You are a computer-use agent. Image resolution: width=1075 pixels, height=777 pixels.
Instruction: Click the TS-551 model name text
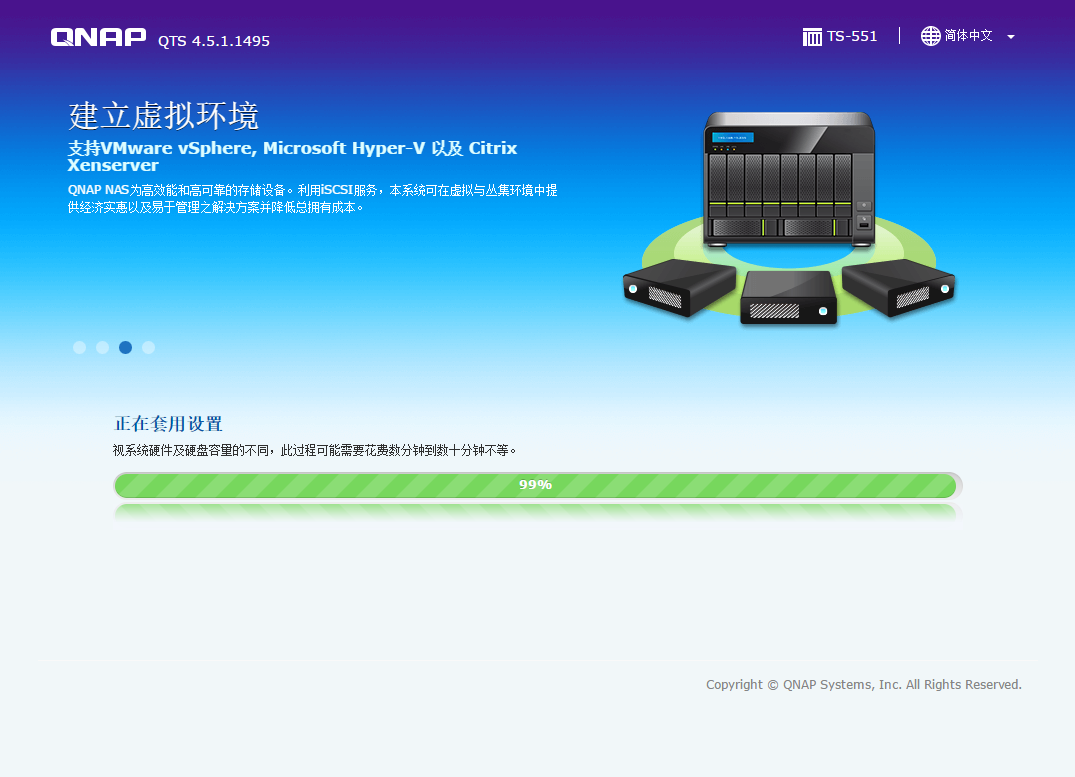coord(851,36)
